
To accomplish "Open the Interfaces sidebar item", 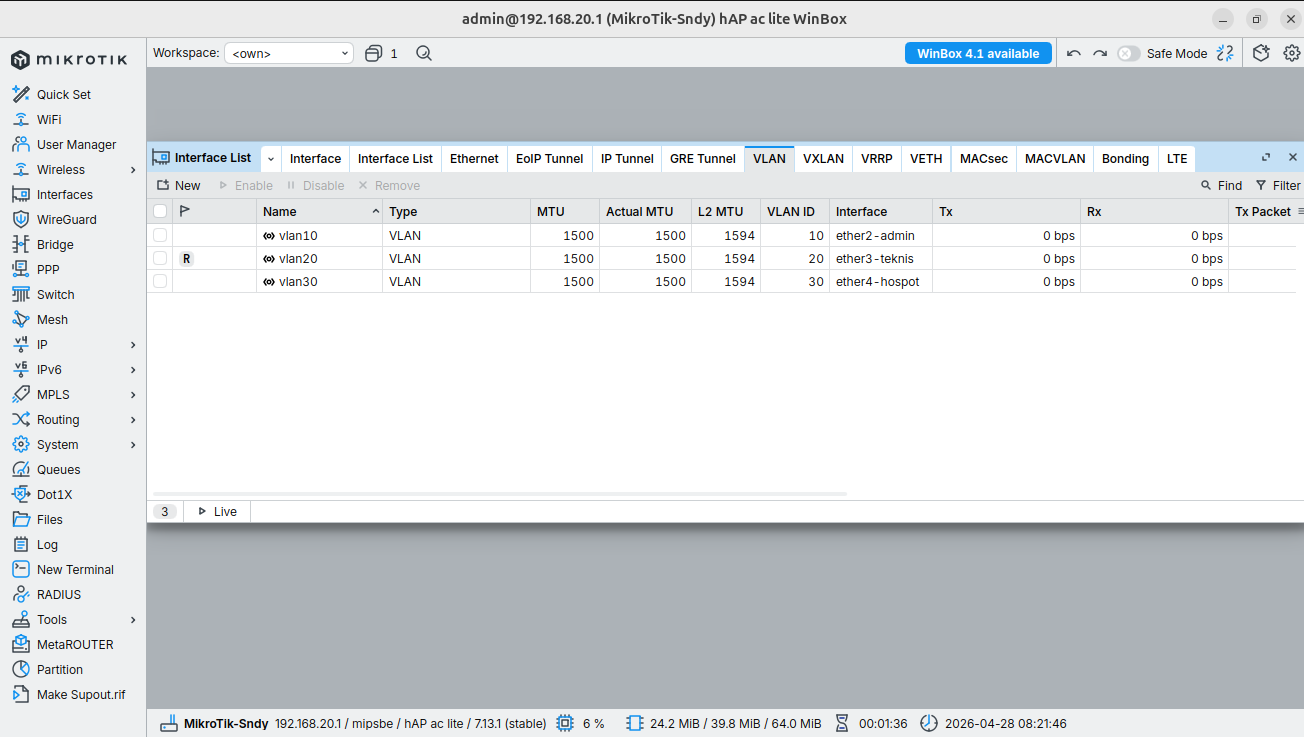I will point(64,194).
